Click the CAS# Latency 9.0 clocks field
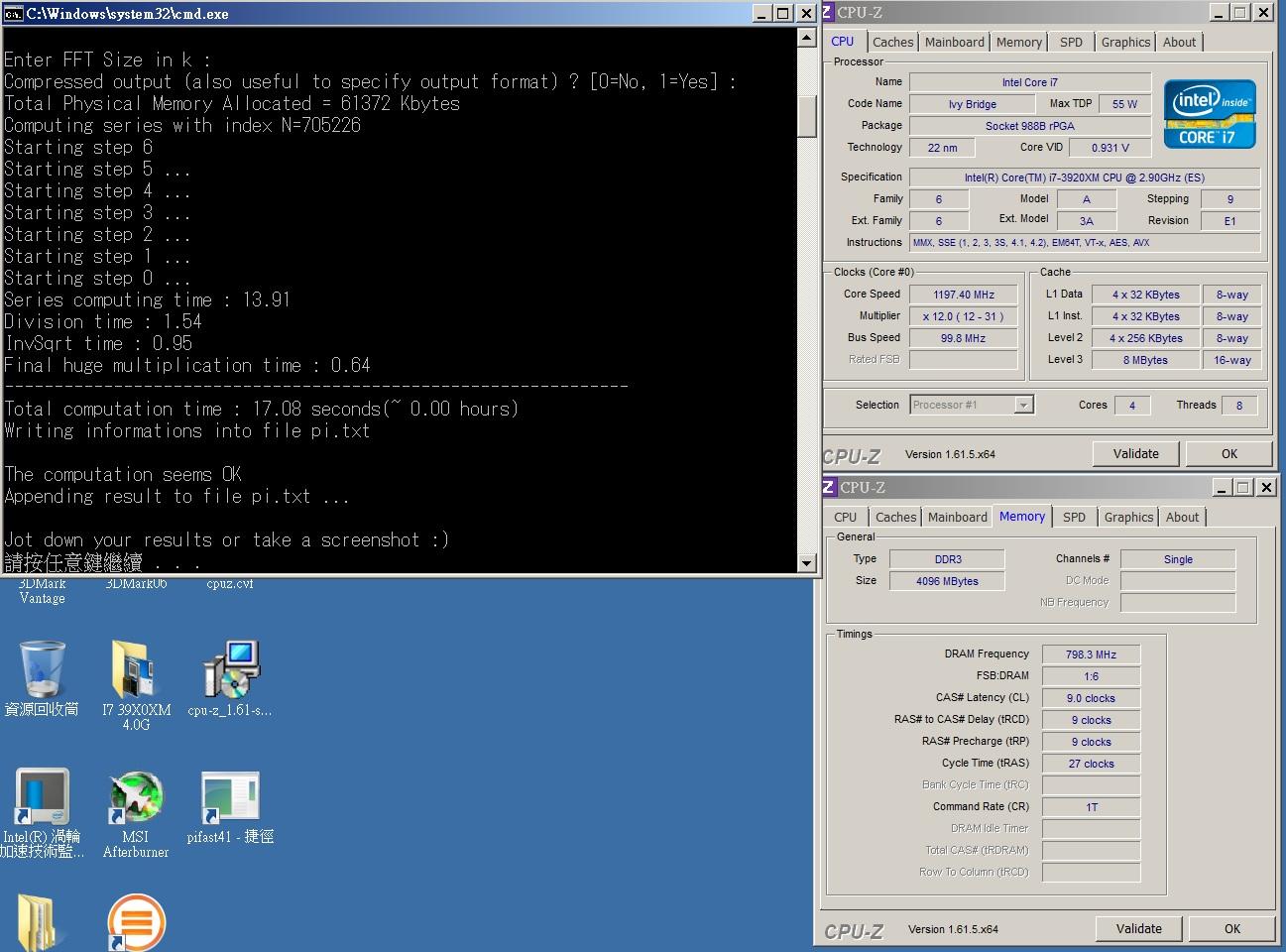This screenshot has height=952, width=1286. tap(1091, 698)
